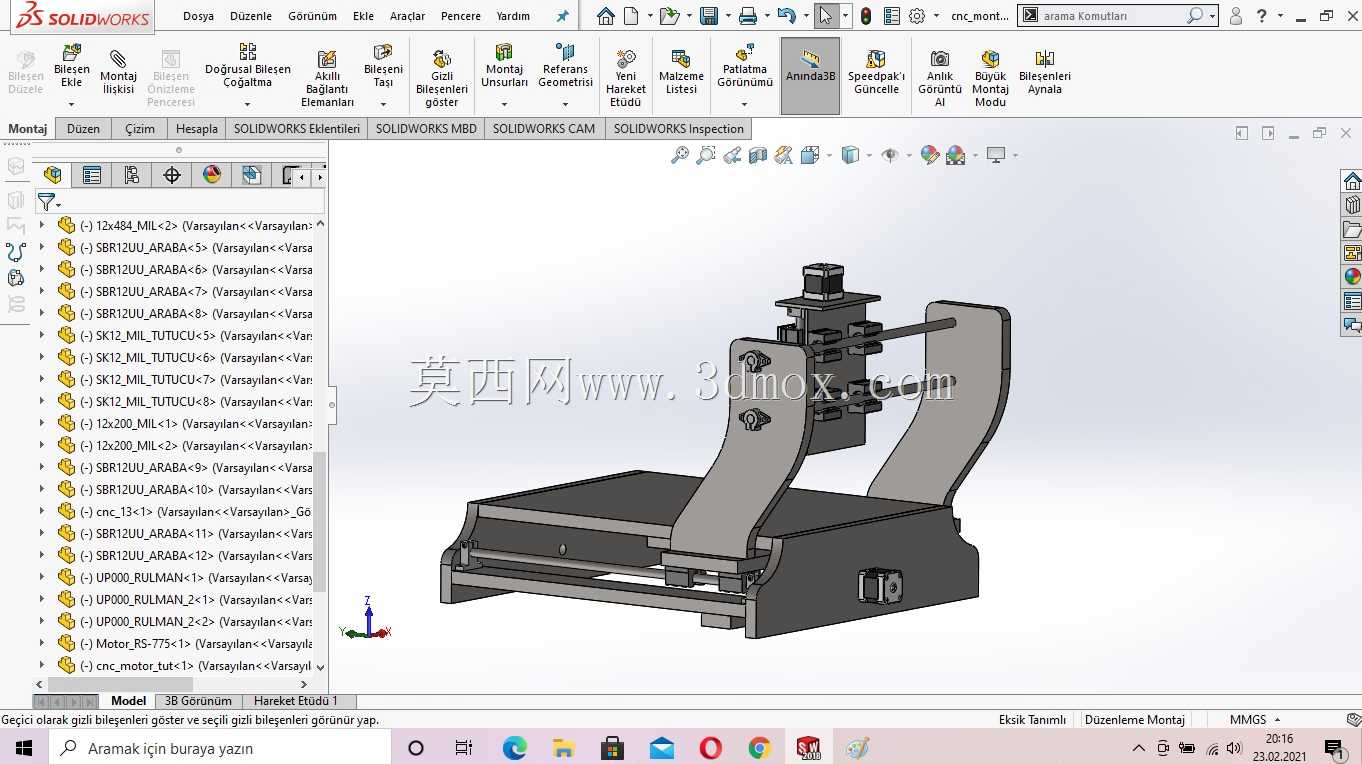This screenshot has height=764, width=1362.
Task: Click the feature tree filter funnel
Action: [46, 202]
